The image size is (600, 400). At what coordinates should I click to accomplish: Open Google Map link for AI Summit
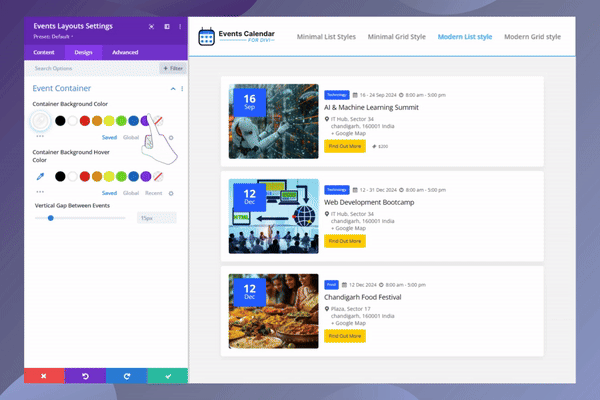pyautogui.click(x=349, y=133)
